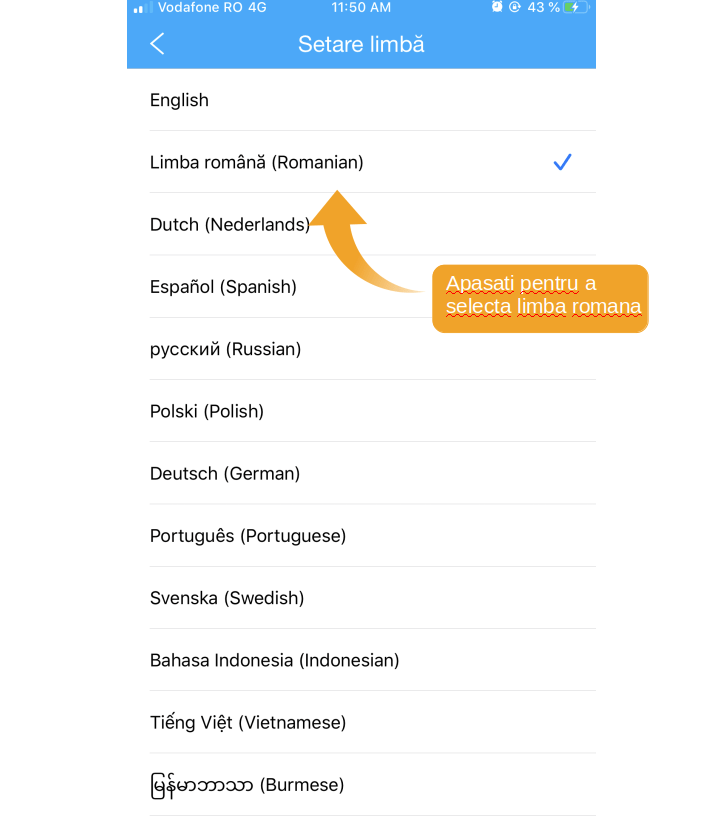The width and height of the screenshot is (722, 826).
Task: Tap the battery icon in status bar
Action: click(577, 7)
